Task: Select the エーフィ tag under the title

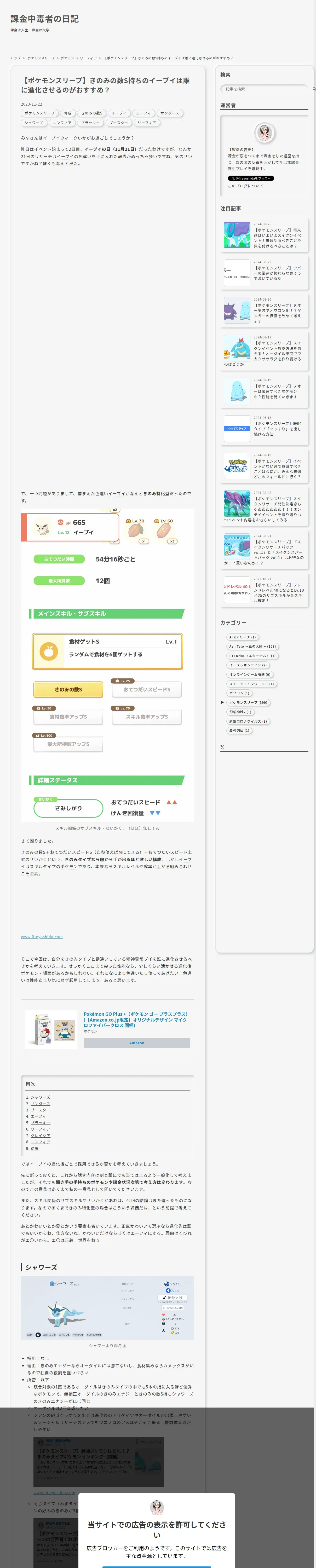Action: point(144,113)
